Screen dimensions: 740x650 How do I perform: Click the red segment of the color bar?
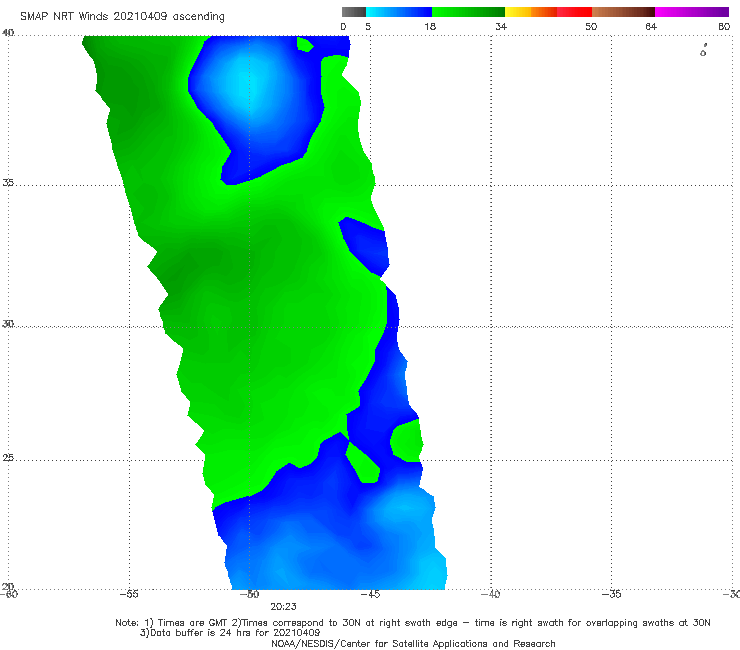click(574, 12)
